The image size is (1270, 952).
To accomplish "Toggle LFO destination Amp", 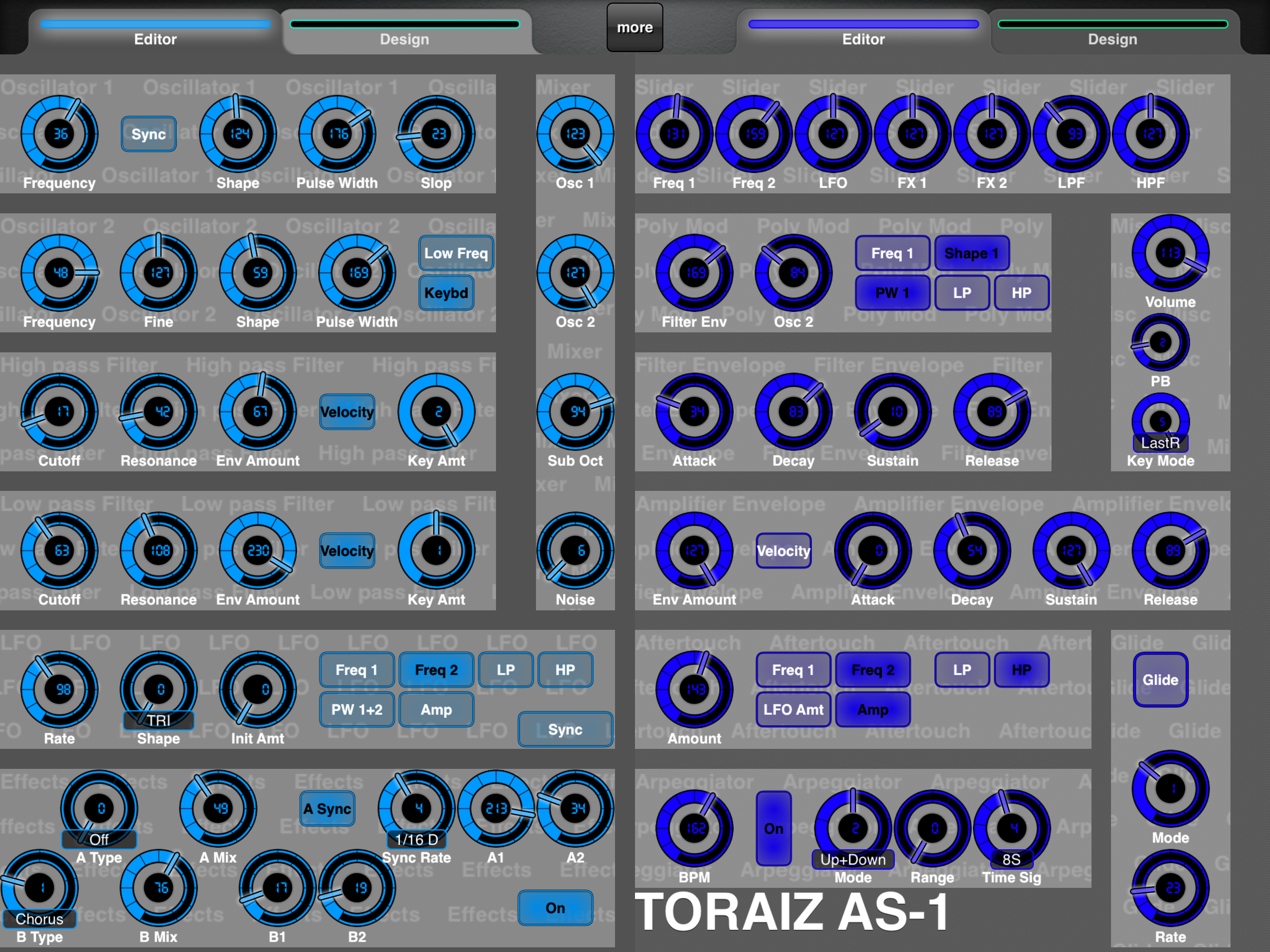I will (x=437, y=709).
